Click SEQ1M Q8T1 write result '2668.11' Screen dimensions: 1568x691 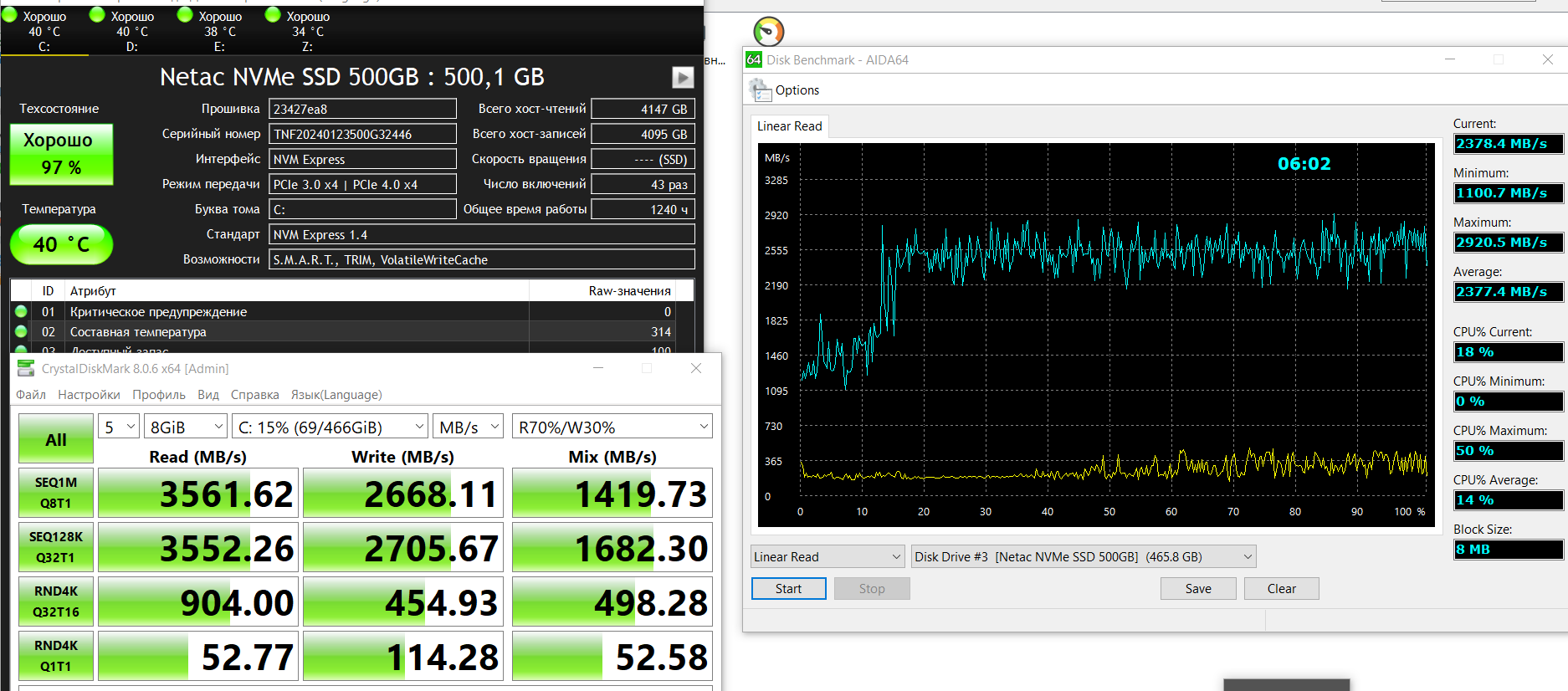tap(403, 494)
